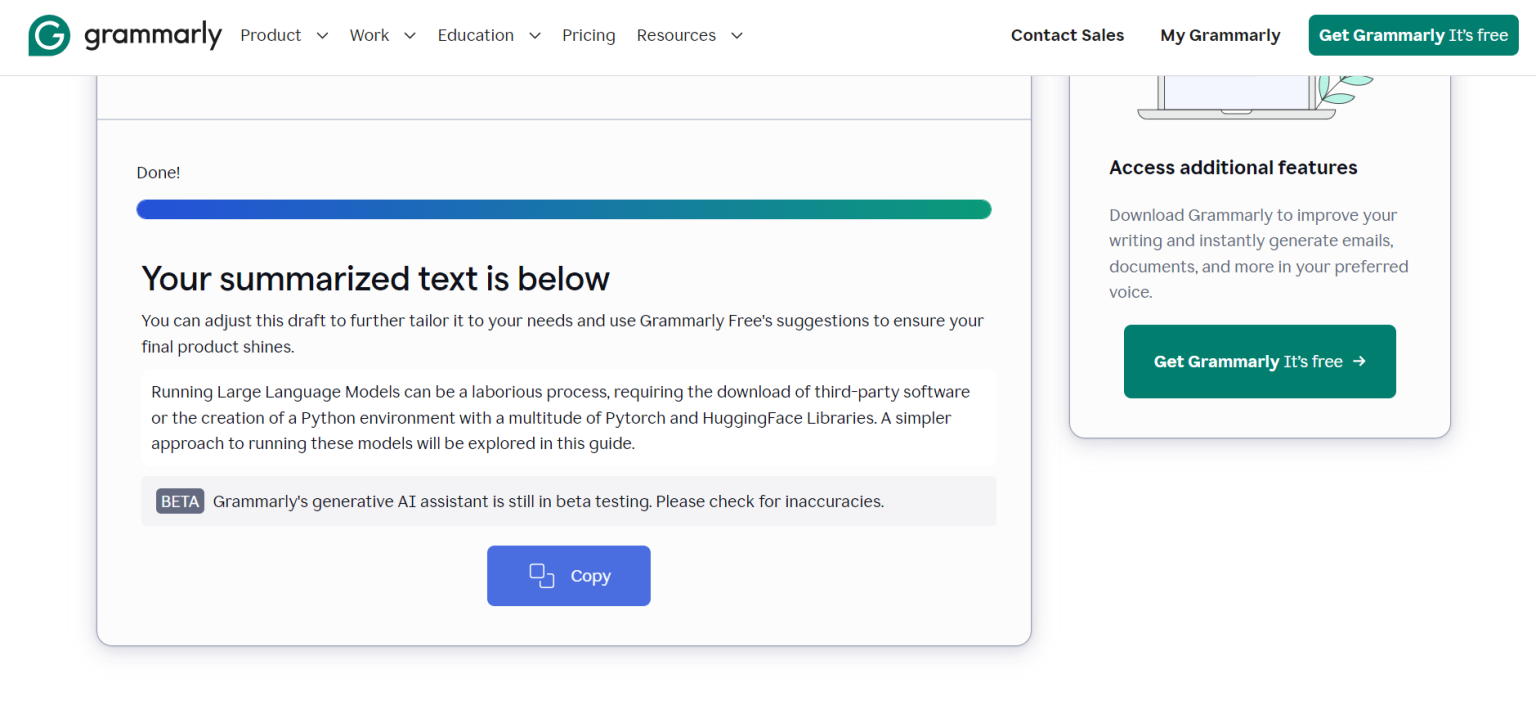Click the Grammarly wordmark next to the logo

tap(154, 35)
